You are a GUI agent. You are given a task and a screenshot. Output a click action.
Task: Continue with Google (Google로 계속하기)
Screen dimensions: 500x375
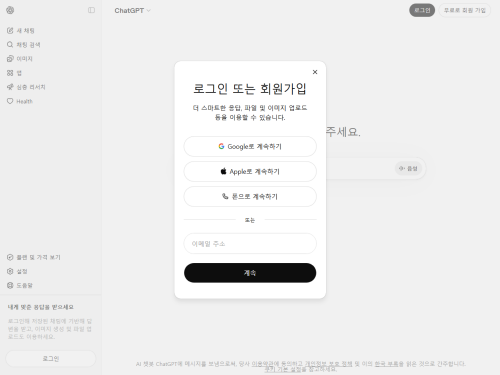250,146
